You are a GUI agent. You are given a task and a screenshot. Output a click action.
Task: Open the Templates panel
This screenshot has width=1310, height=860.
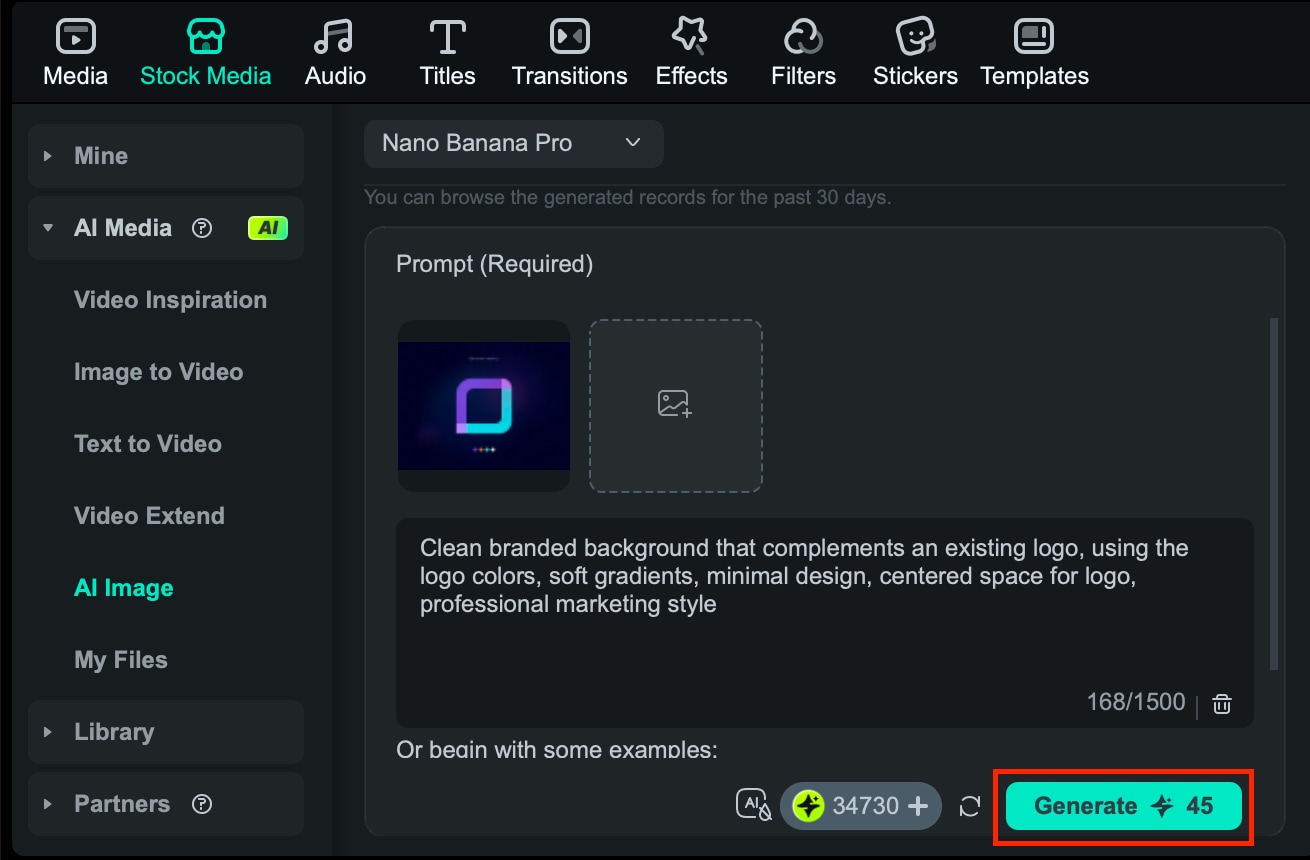[x=1034, y=50]
